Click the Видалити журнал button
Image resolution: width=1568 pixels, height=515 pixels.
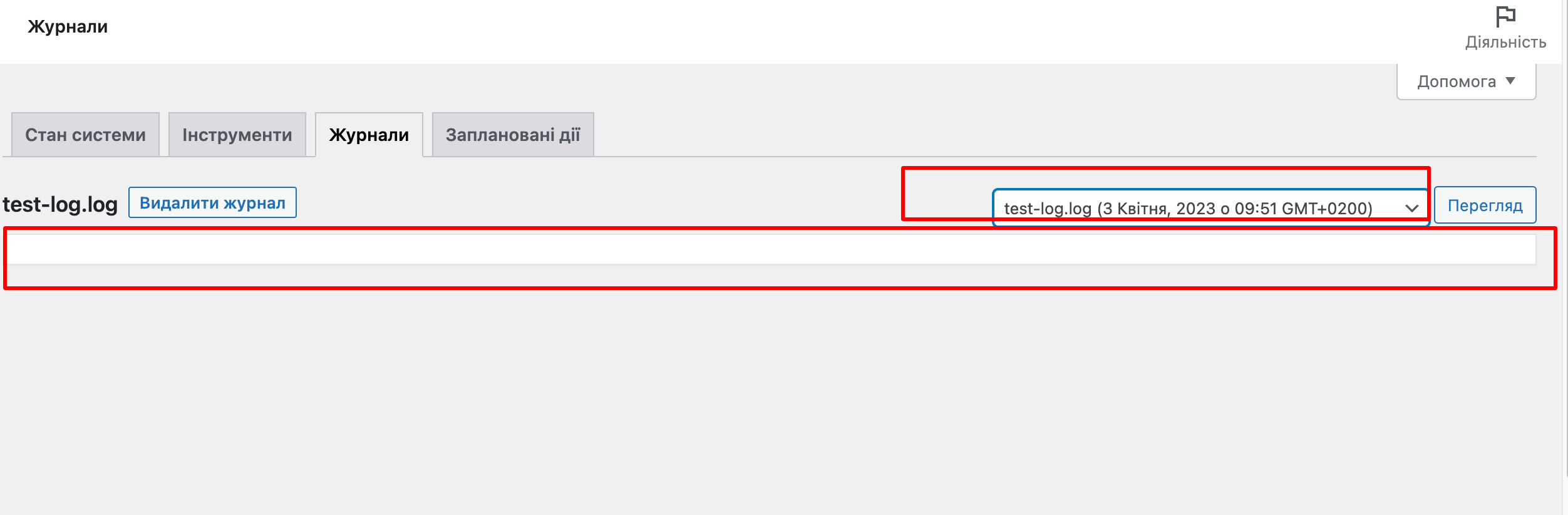tap(212, 202)
